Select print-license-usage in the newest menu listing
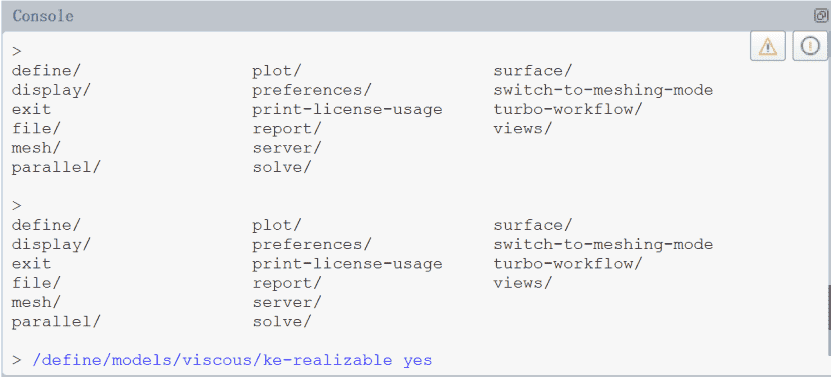831x377 pixels. (347, 264)
